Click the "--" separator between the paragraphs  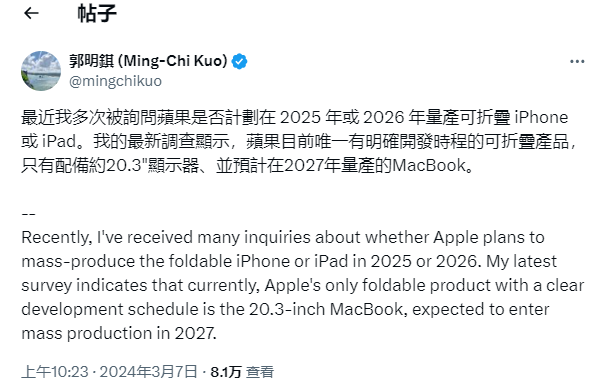point(28,214)
